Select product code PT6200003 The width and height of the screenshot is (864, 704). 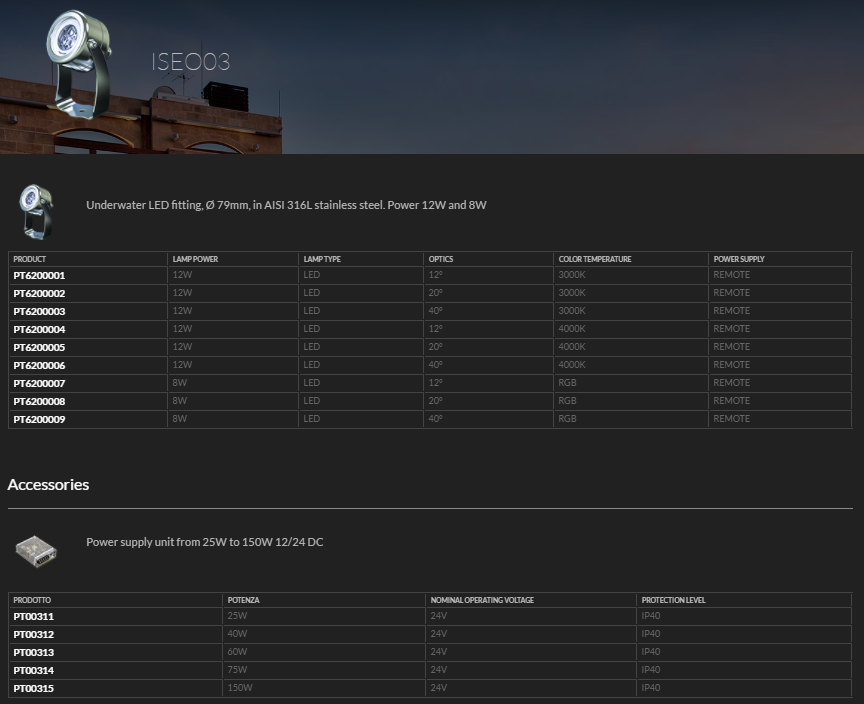[39, 311]
